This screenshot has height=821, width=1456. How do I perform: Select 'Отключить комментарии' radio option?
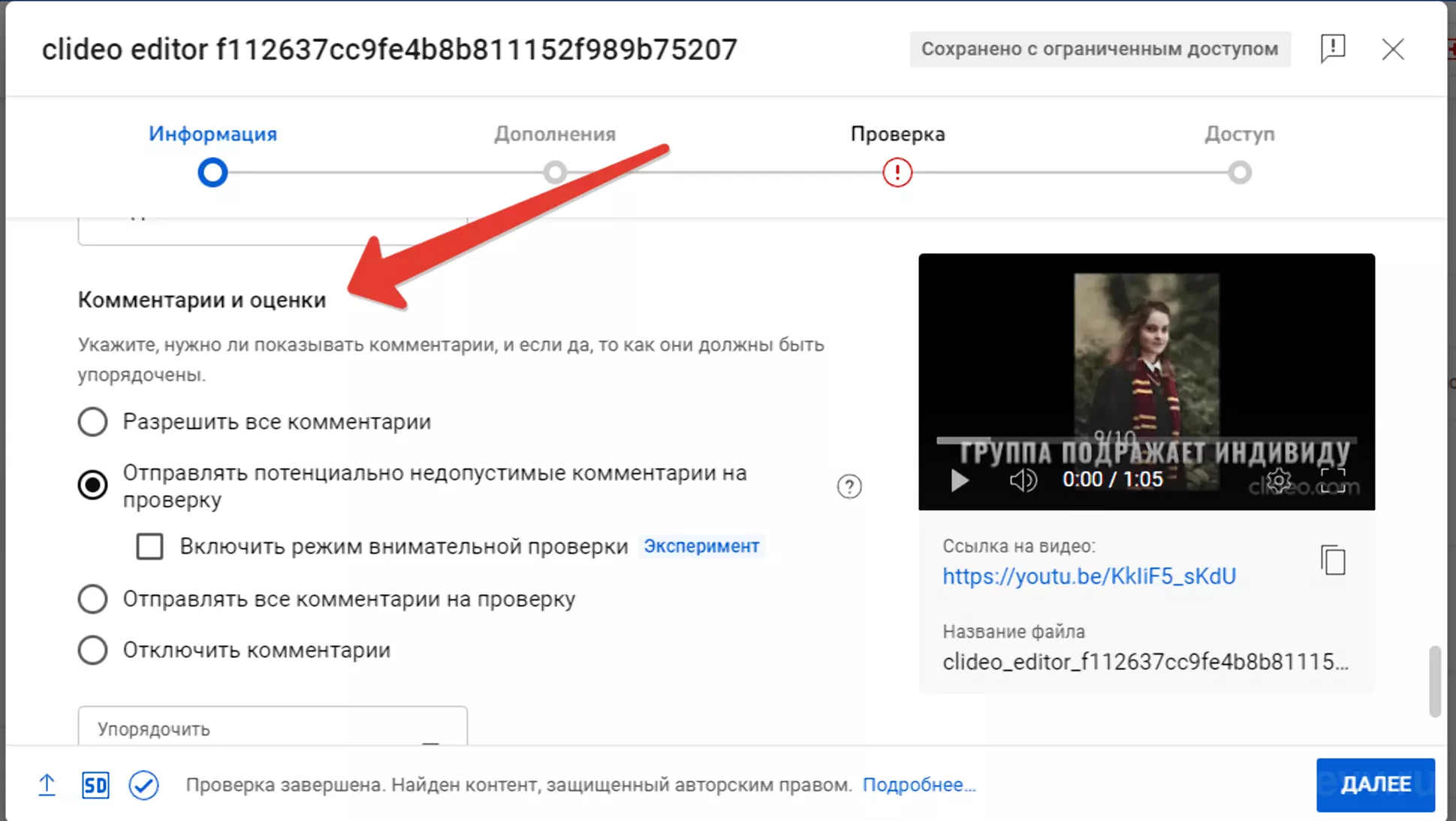[x=92, y=650]
